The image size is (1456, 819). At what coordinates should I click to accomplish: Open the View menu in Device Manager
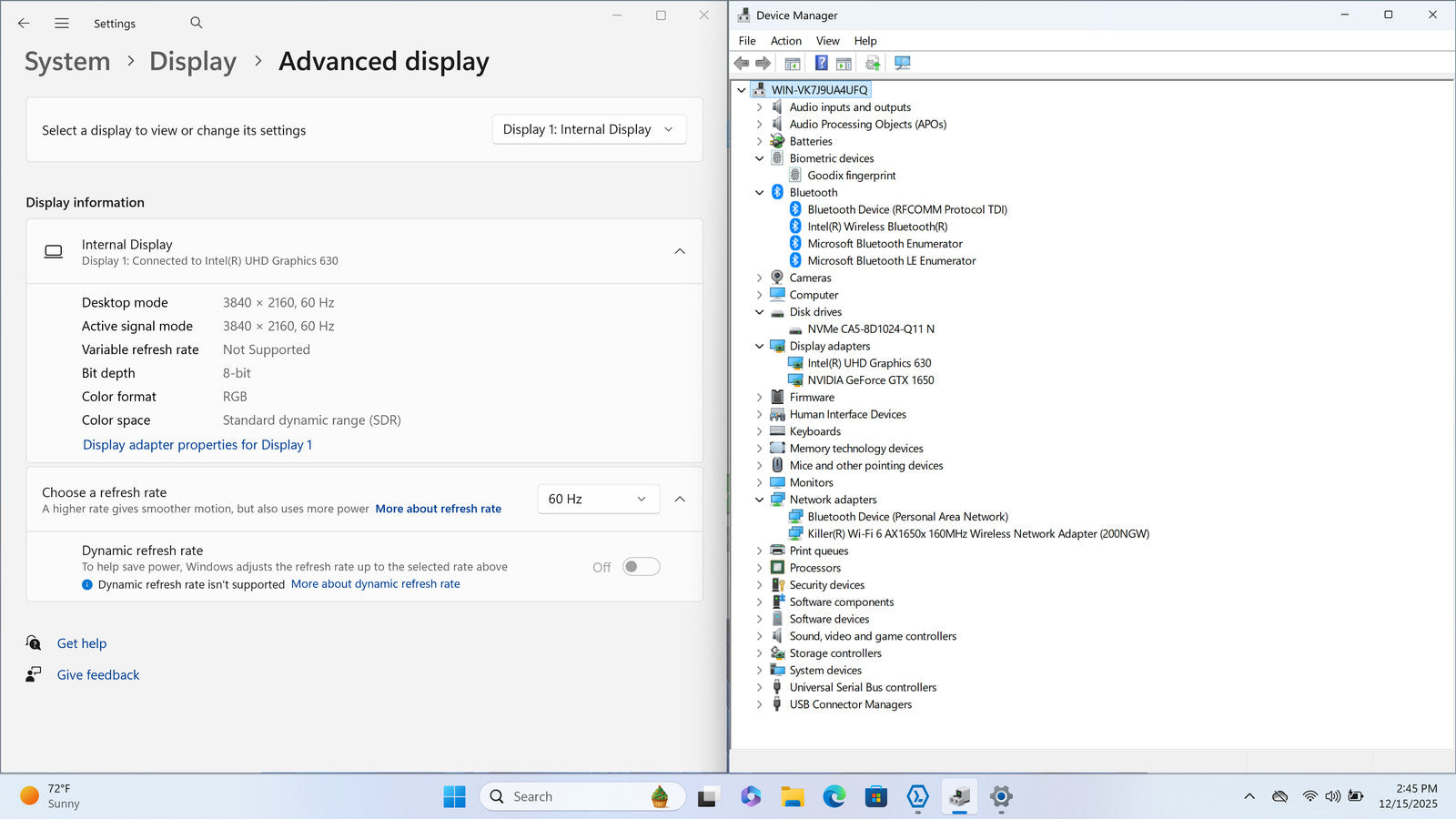pyautogui.click(x=827, y=41)
